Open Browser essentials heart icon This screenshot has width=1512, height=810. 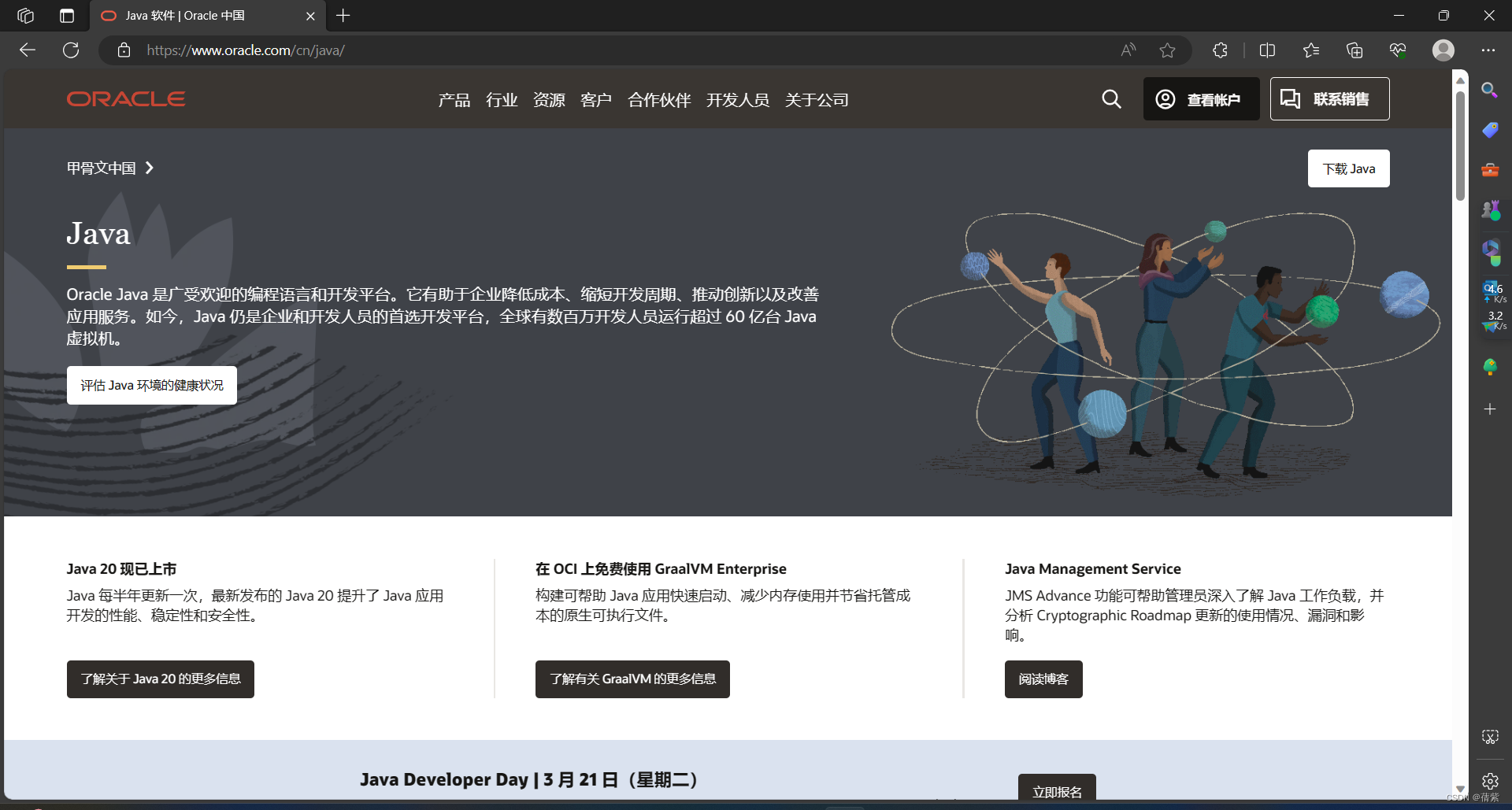click(1398, 50)
